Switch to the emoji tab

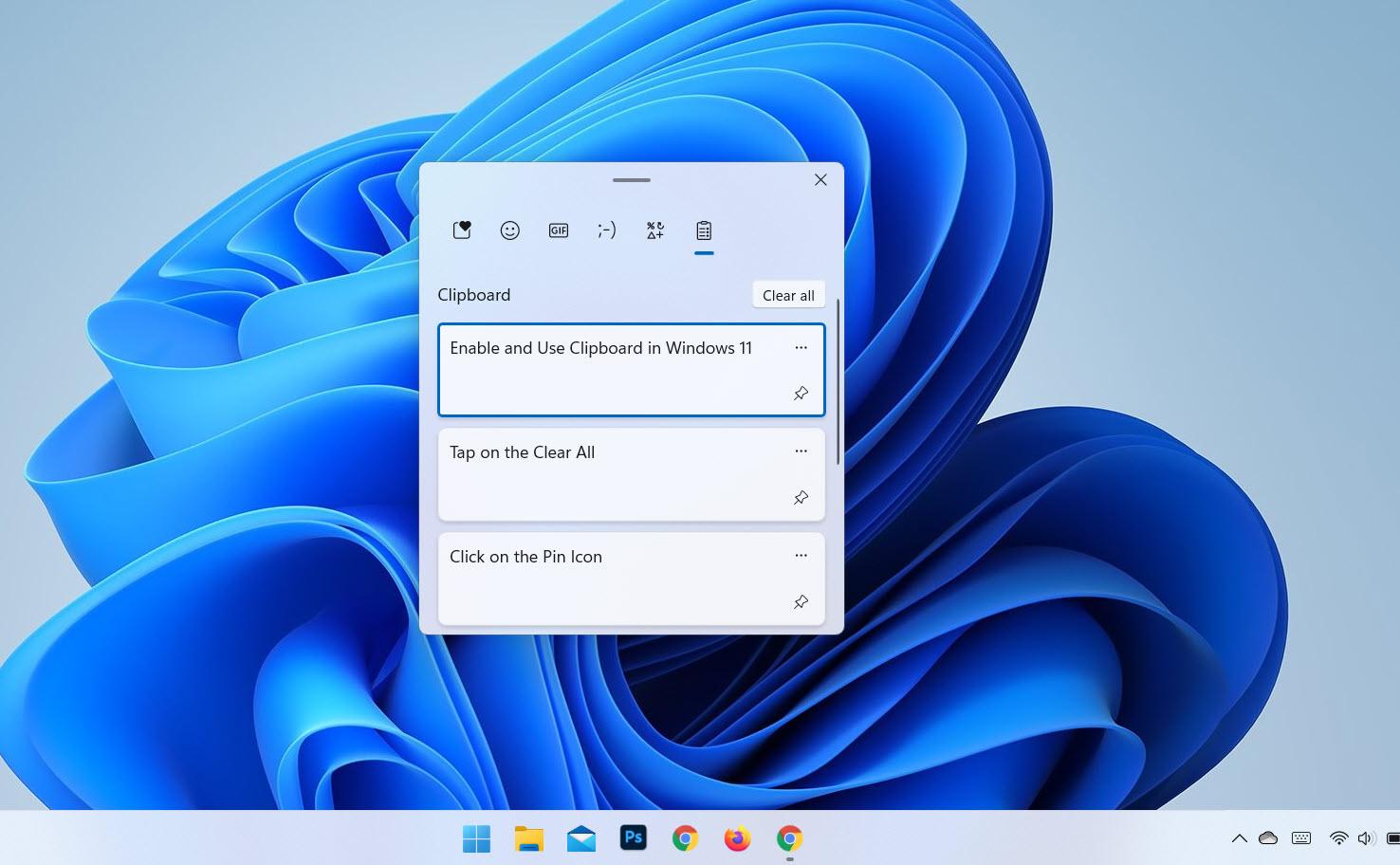pos(510,230)
